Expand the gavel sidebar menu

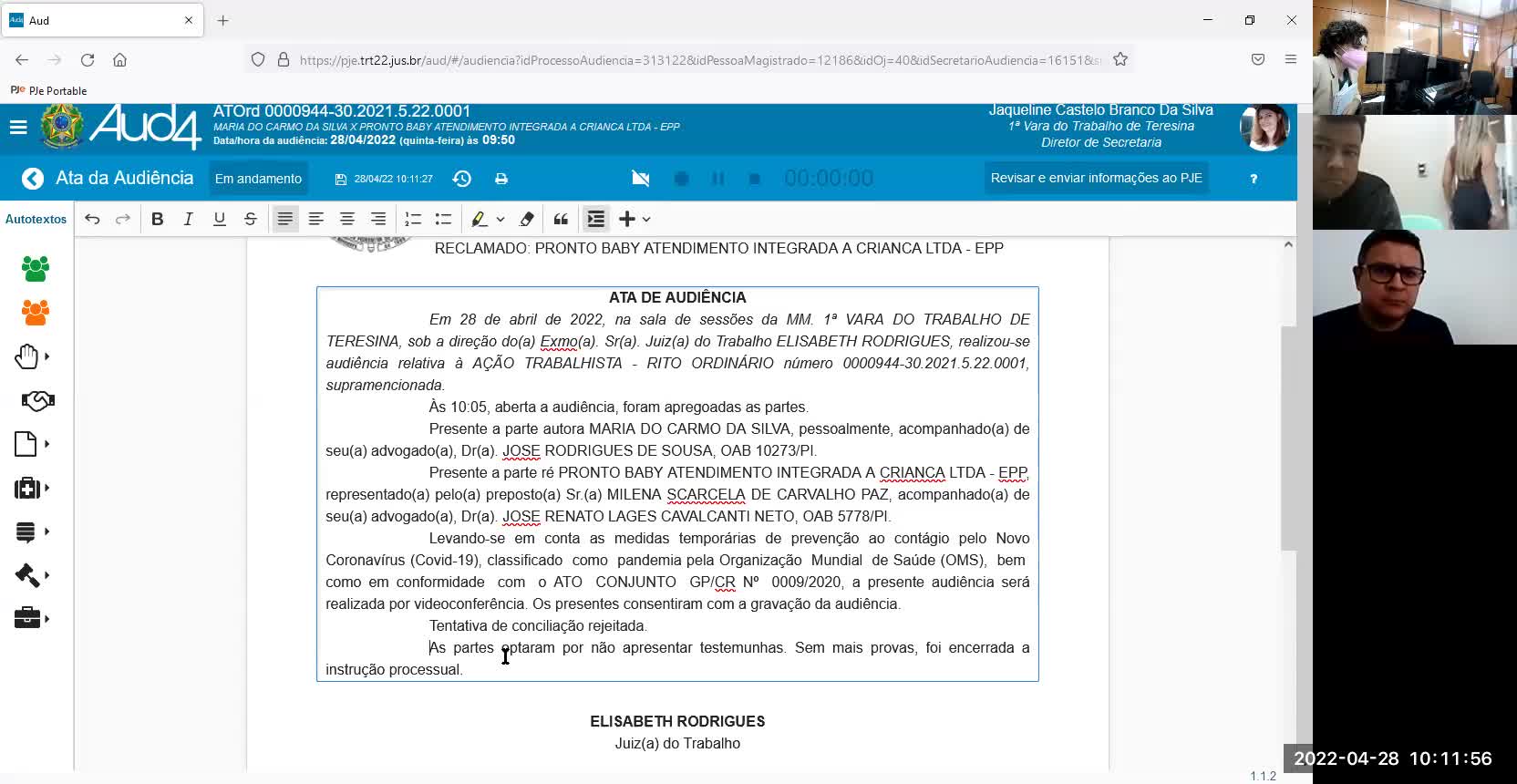coord(32,575)
